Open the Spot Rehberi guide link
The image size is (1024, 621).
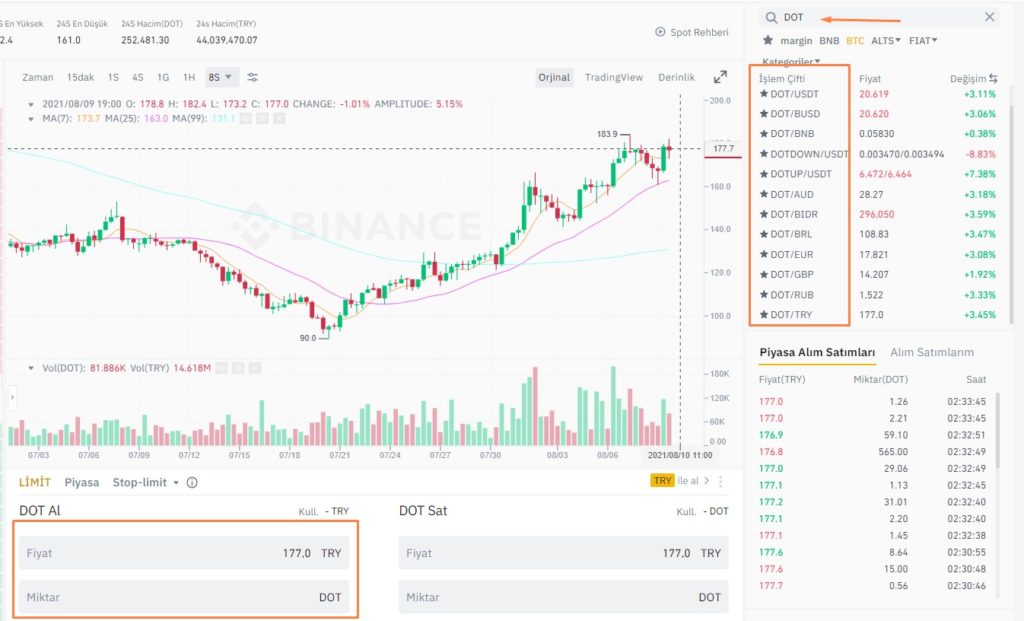(x=699, y=32)
